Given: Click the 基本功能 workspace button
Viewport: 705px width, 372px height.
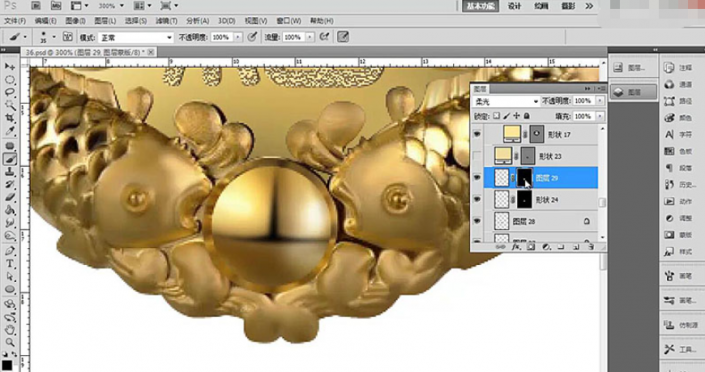Looking at the screenshot, I should pos(481,6).
